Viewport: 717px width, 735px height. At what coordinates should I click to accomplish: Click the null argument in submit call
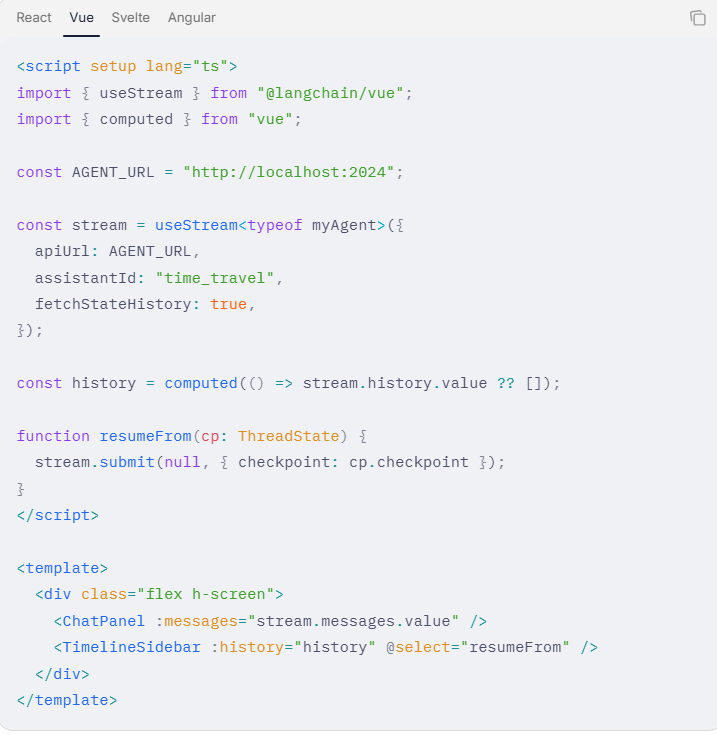point(182,463)
